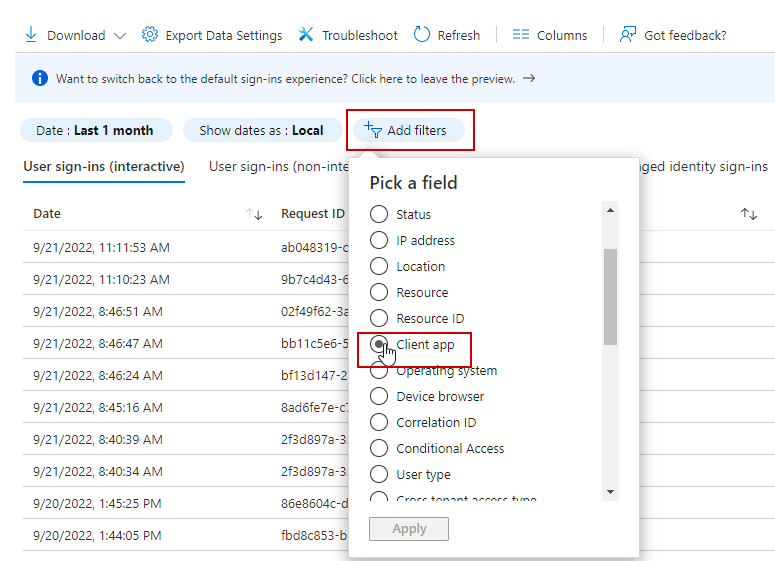775x561 pixels.
Task: Click the Troubleshoot tools icon
Action: pos(306,35)
